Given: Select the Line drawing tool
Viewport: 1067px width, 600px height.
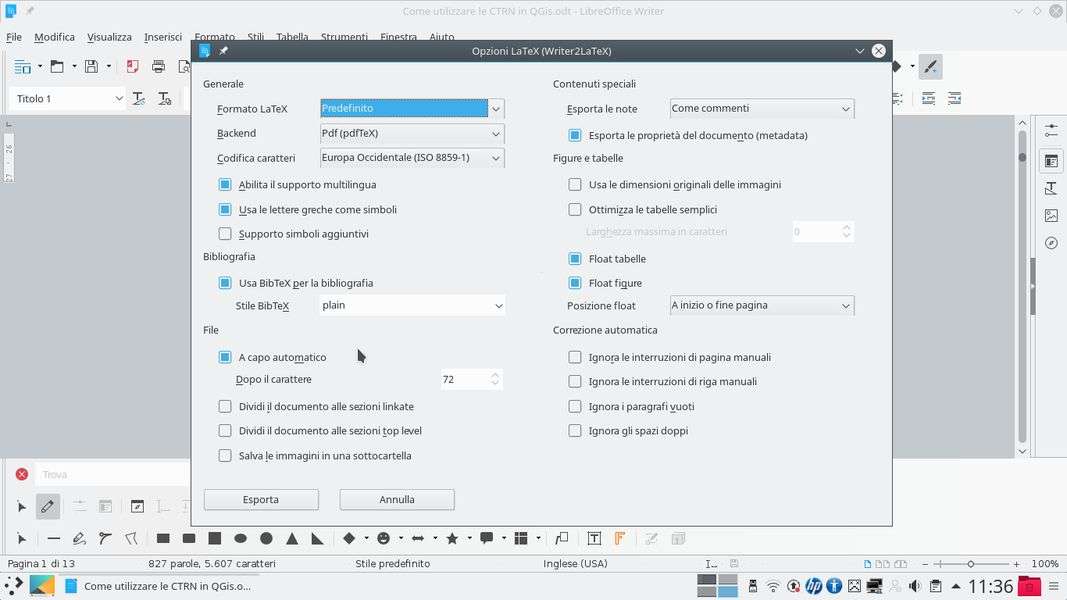Looking at the screenshot, I should point(54,539).
